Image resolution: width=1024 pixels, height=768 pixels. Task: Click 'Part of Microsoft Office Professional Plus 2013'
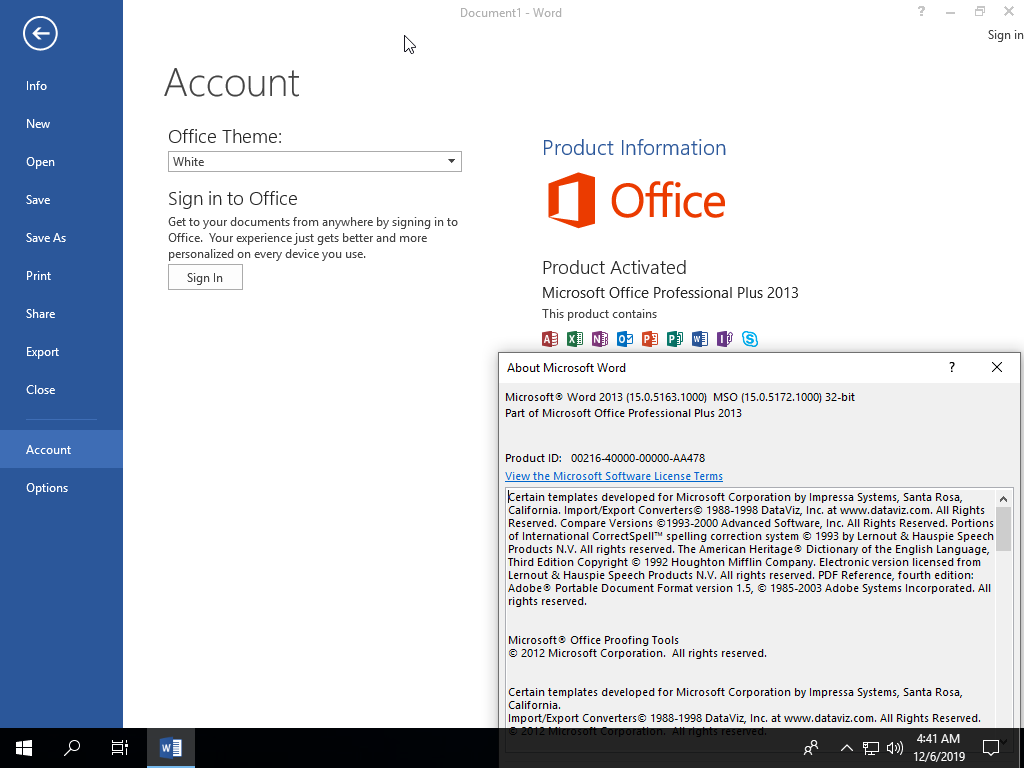coord(623,413)
